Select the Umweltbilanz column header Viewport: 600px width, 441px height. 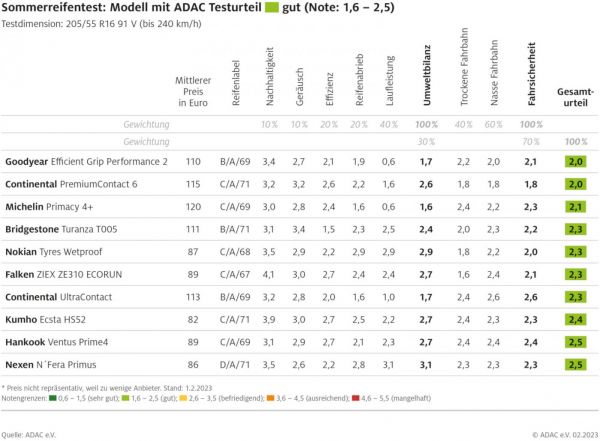point(427,80)
